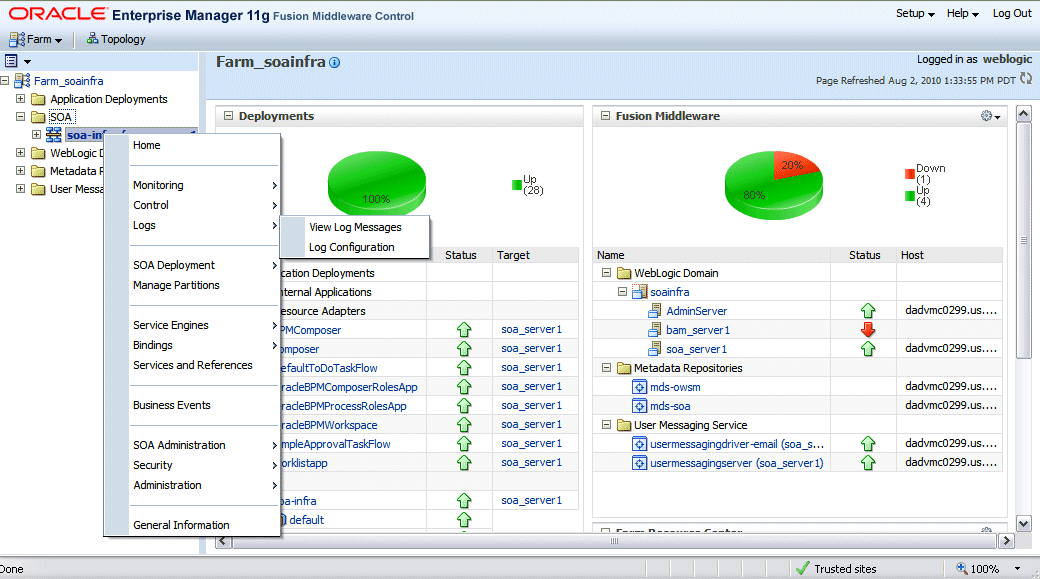The height and width of the screenshot is (579, 1040).
Task: Expand WebLogic Domain folder in navigation tree
Action: (21, 153)
